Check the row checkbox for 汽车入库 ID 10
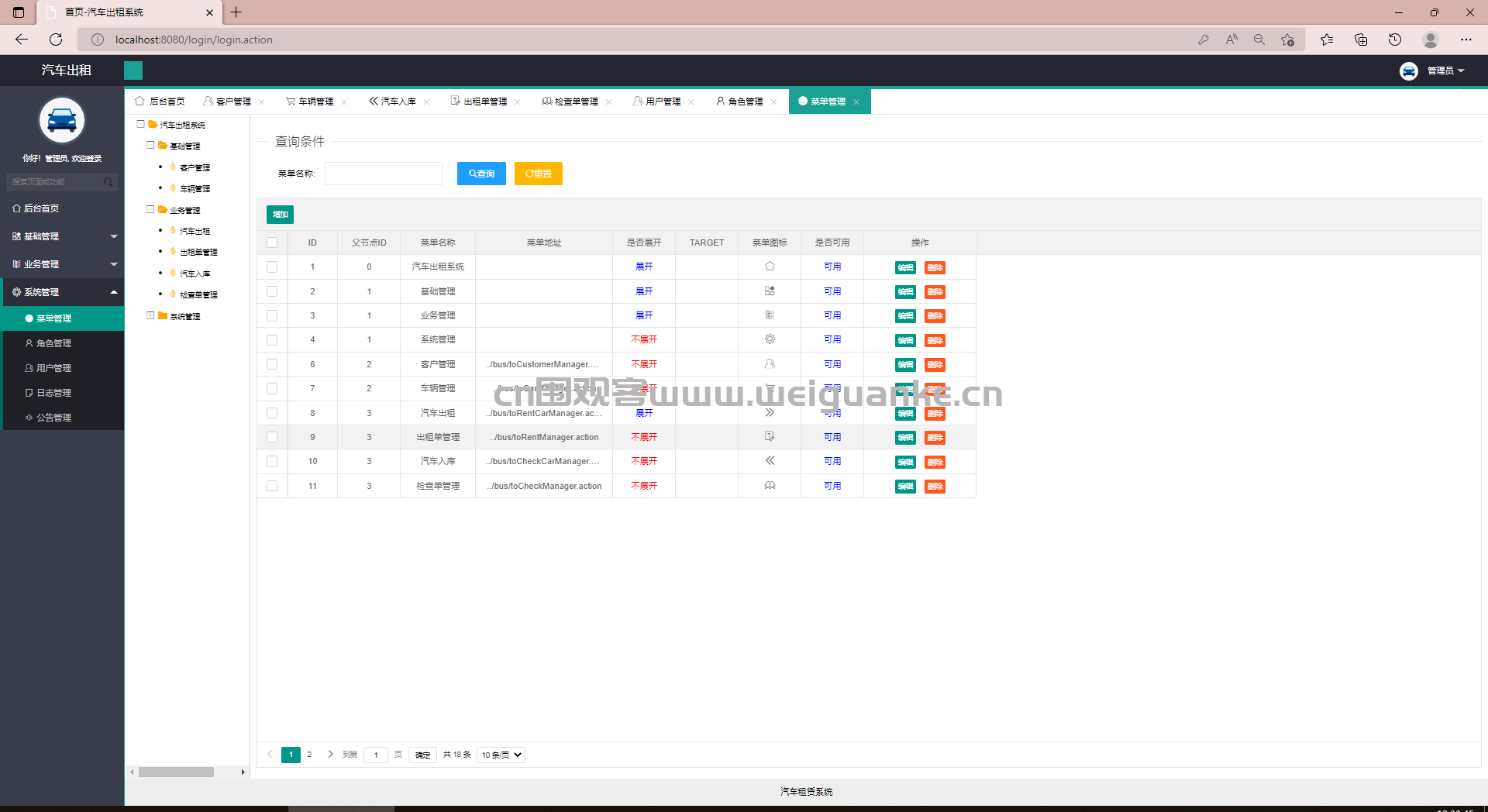Viewport: 1488px width, 812px height. pos(272,461)
